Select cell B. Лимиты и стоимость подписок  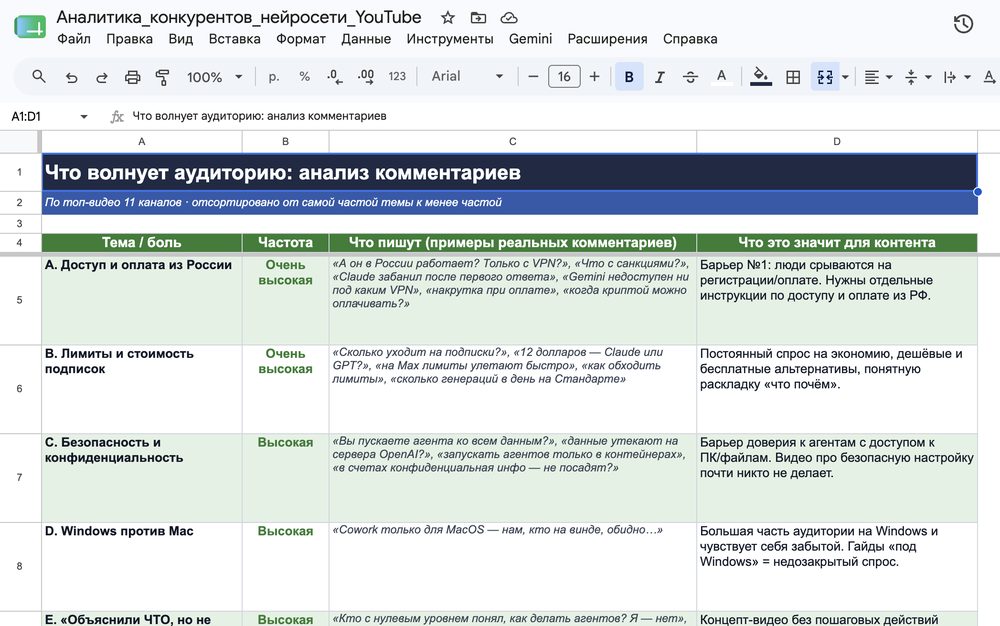[142, 389]
